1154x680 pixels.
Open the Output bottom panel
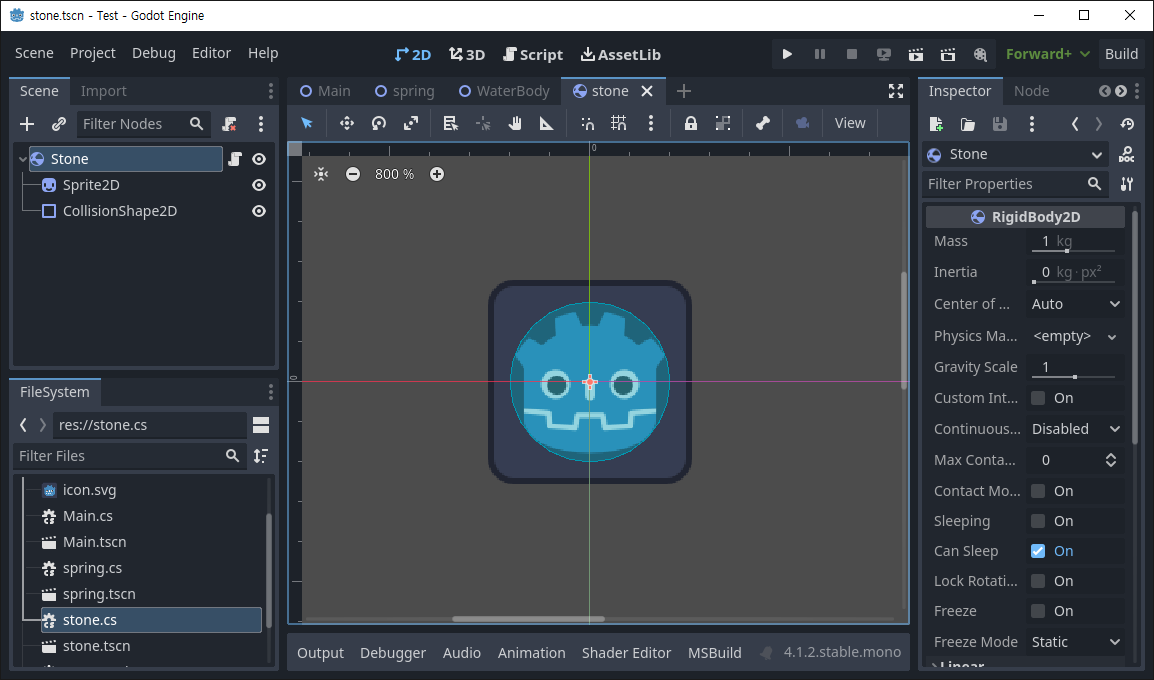click(x=320, y=653)
